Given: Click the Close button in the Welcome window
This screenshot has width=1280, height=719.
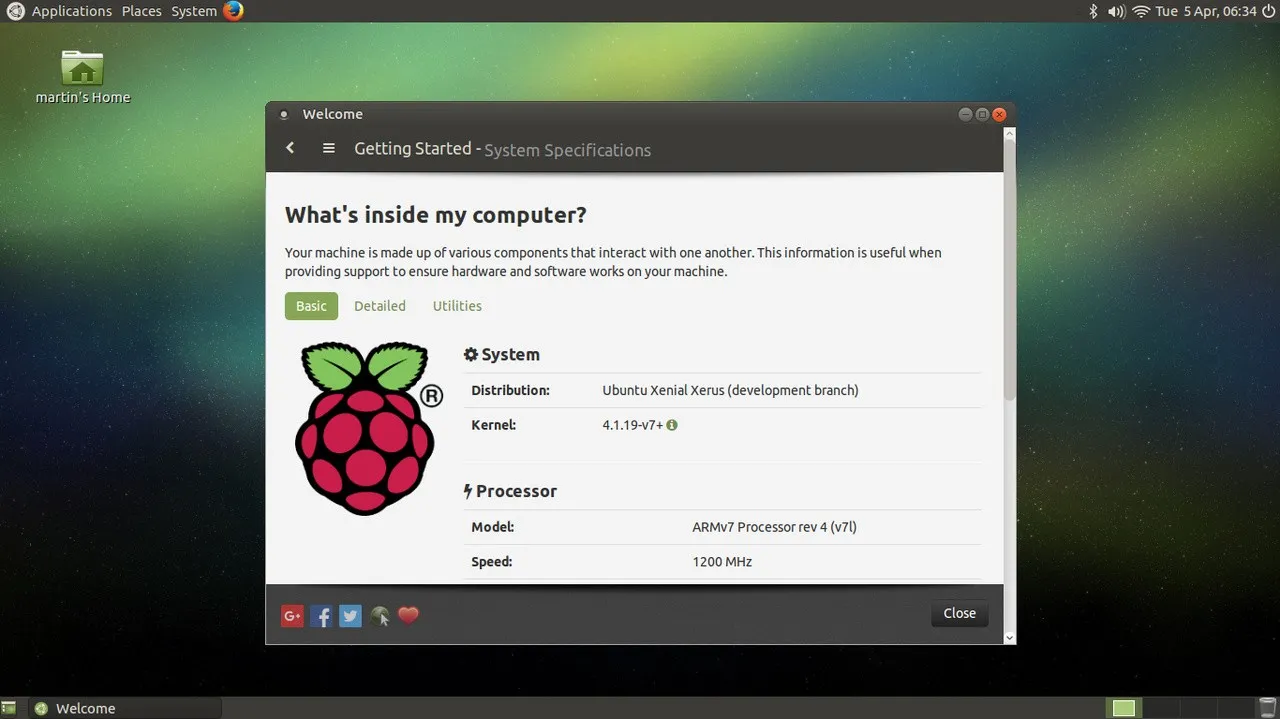Looking at the screenshot, I should pyautogui.click(x=958, y=613).
